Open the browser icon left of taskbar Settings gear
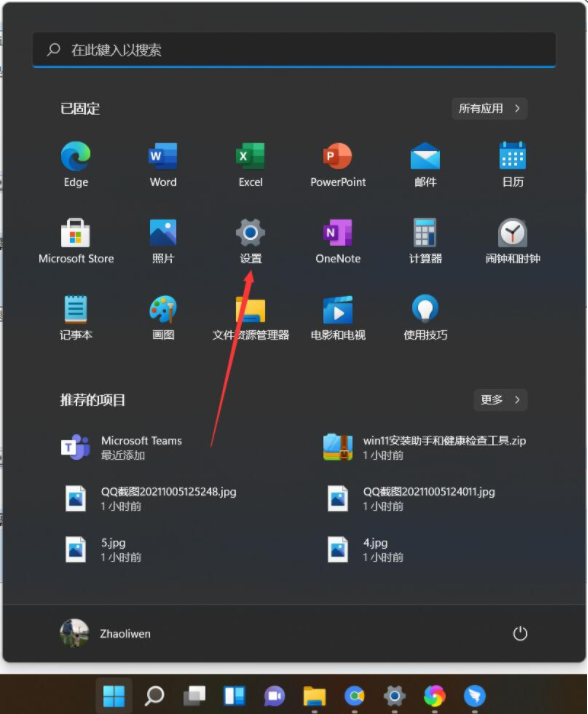The image size is (588, 714). (354, 696)
